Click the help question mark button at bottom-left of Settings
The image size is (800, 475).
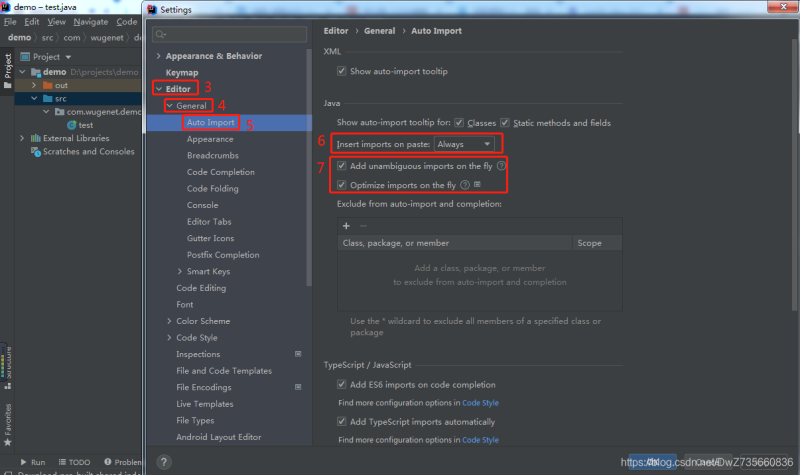[x=164, y=462]
